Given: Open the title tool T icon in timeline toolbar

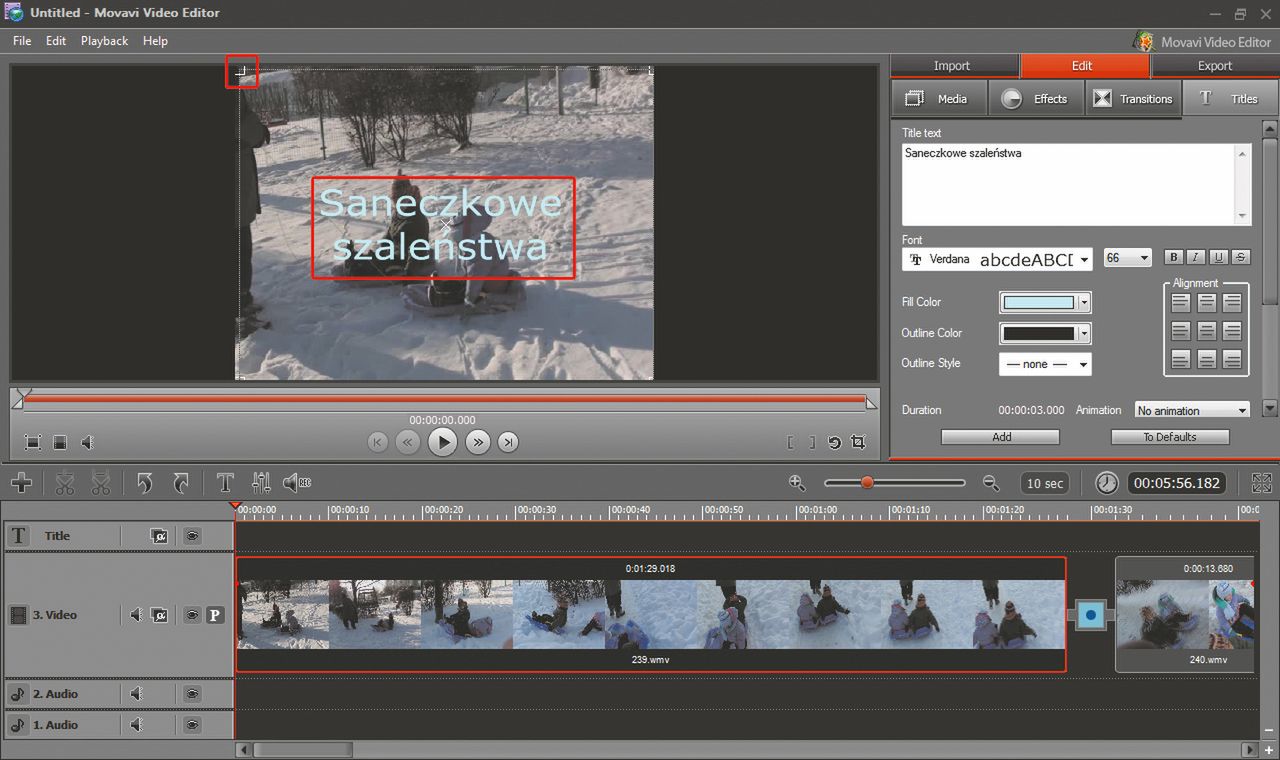Looking at the screenshot, I should point(225,483).
